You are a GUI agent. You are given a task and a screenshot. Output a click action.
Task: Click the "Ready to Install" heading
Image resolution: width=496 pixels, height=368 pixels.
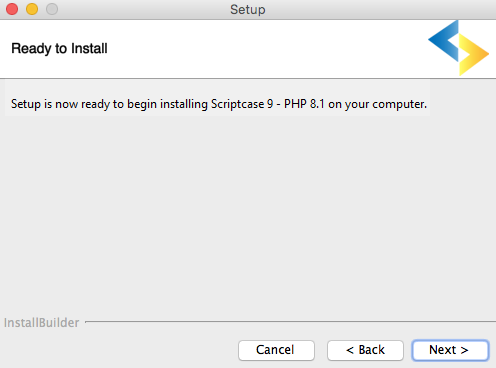click(59, 49)
